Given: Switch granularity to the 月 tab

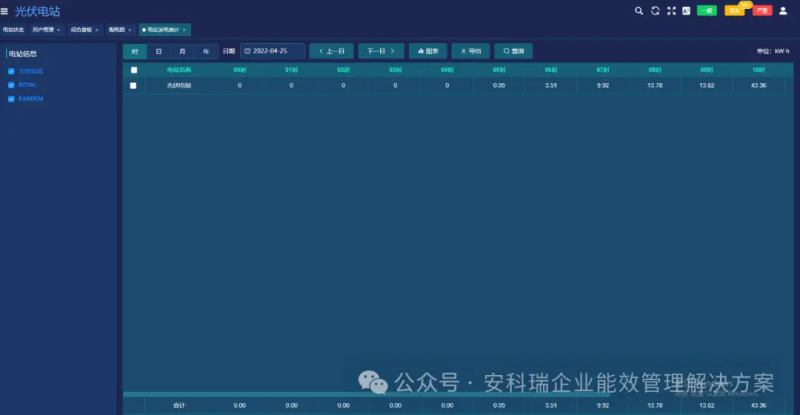Looking at the screenshot, I should point(182,51).
